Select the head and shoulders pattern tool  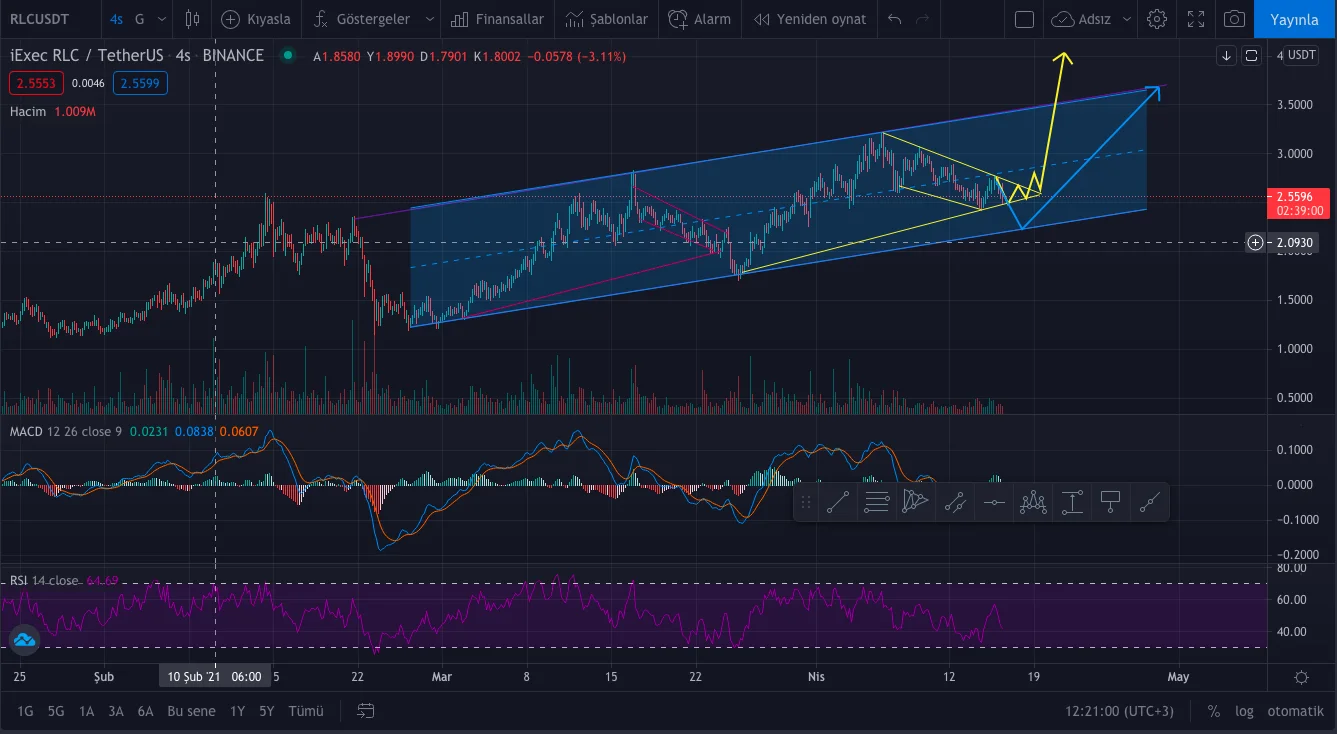click(1033, 502)
